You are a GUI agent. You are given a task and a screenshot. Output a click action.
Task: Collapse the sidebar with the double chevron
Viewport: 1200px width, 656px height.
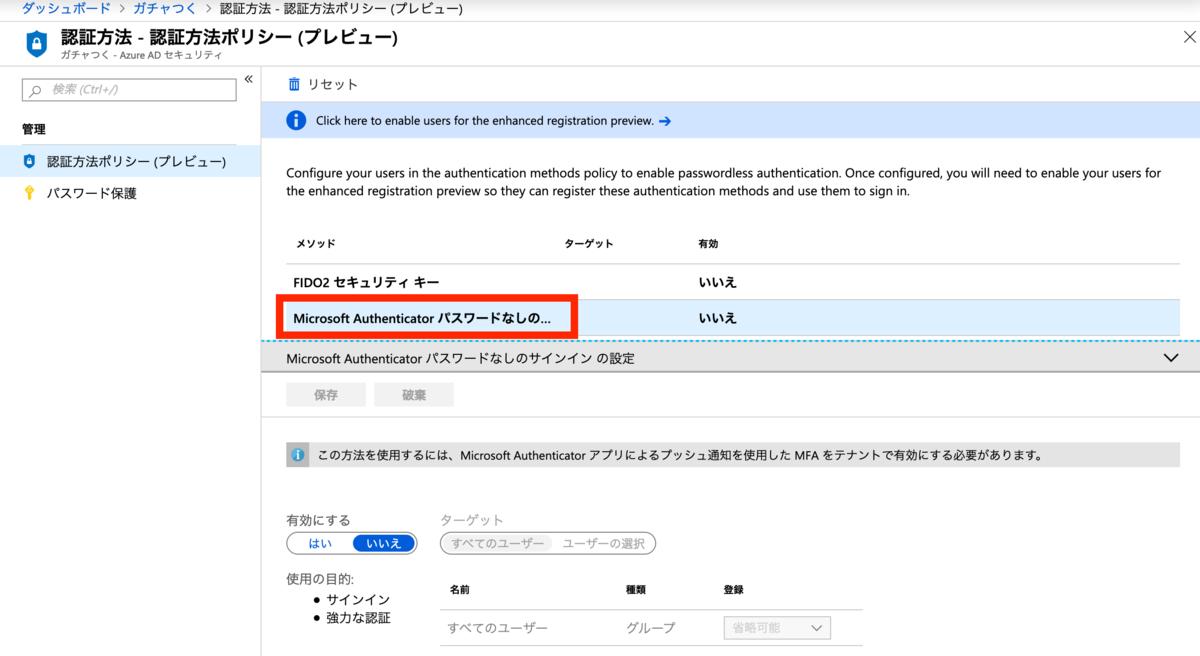[x=248, y=79]
